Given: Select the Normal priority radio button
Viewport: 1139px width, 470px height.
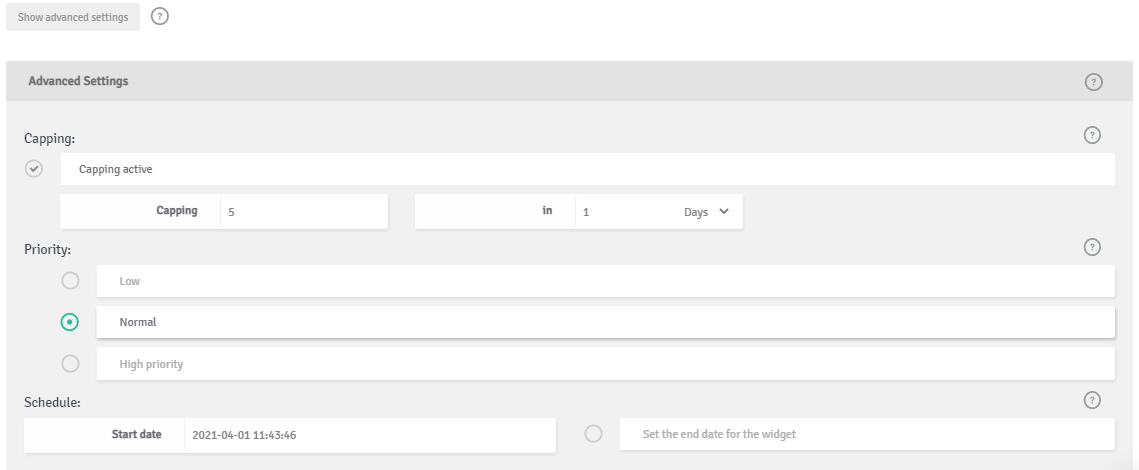Looking at the screenshot, I should [x=70, y=322].
